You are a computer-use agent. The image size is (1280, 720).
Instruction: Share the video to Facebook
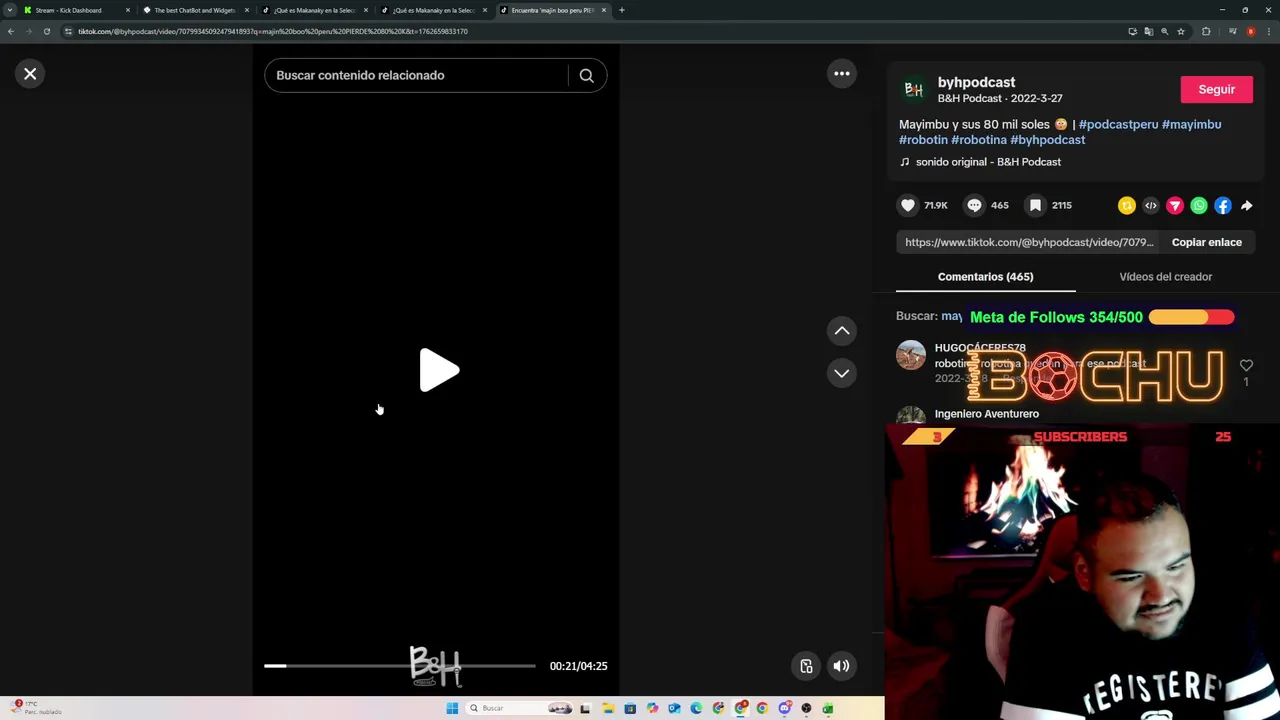(x=1223, y=206)
